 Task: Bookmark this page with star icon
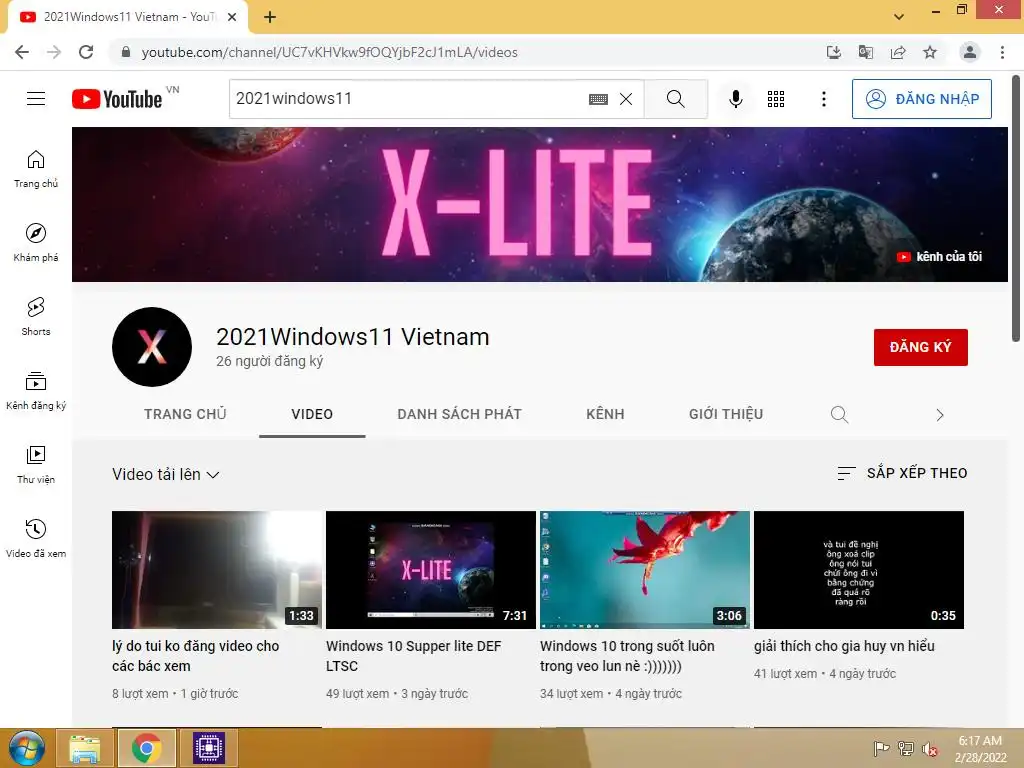pyautogui.click(x=930, y=52)
